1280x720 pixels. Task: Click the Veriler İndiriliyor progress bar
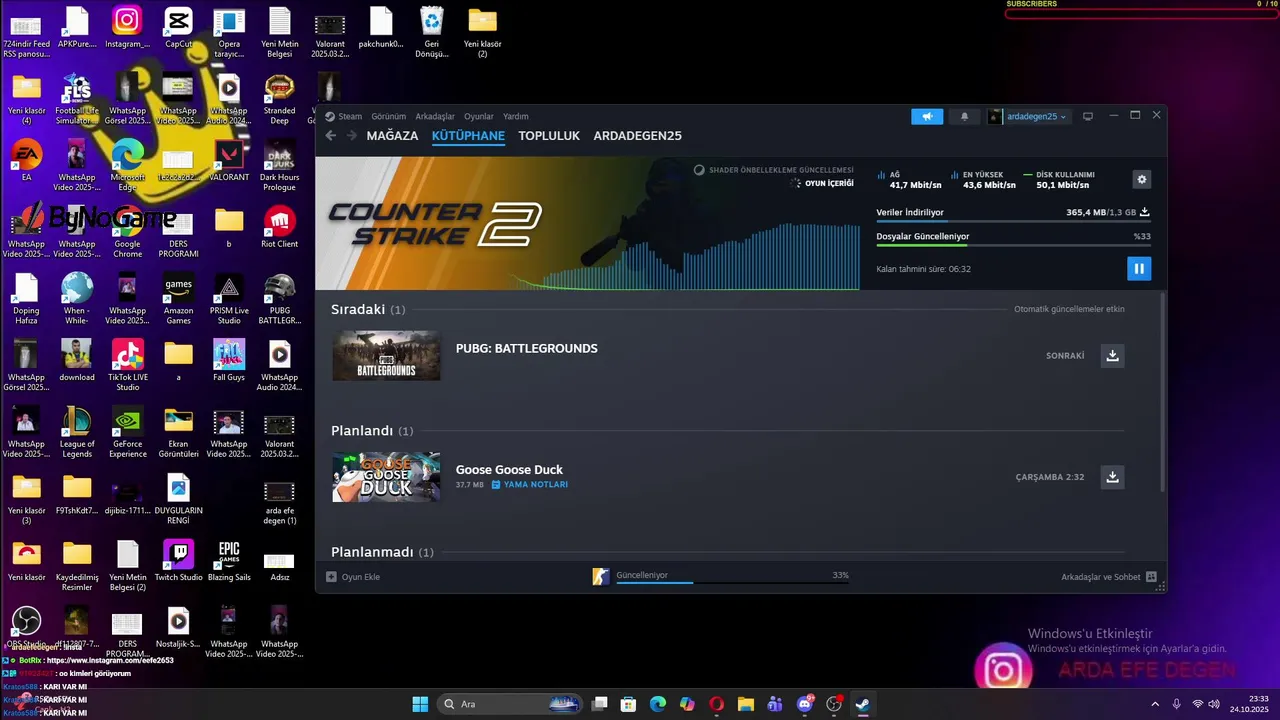[x=1013, y=222]
